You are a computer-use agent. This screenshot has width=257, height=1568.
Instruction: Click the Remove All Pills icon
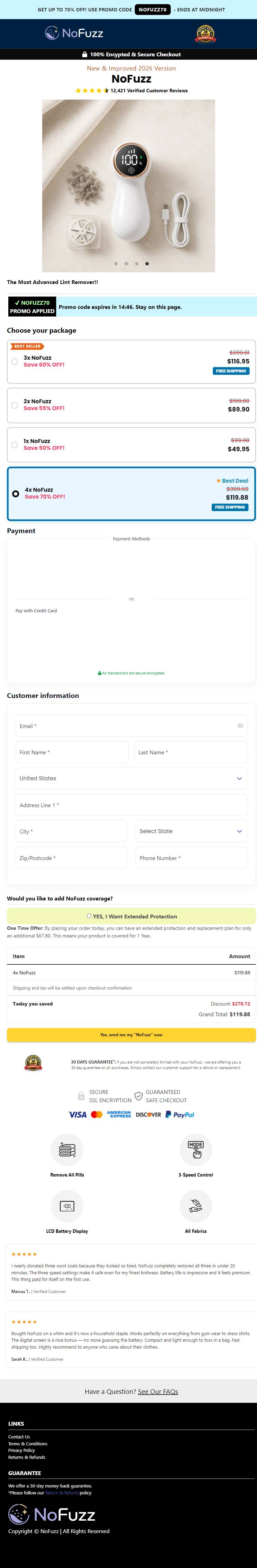click(67, 1149)
